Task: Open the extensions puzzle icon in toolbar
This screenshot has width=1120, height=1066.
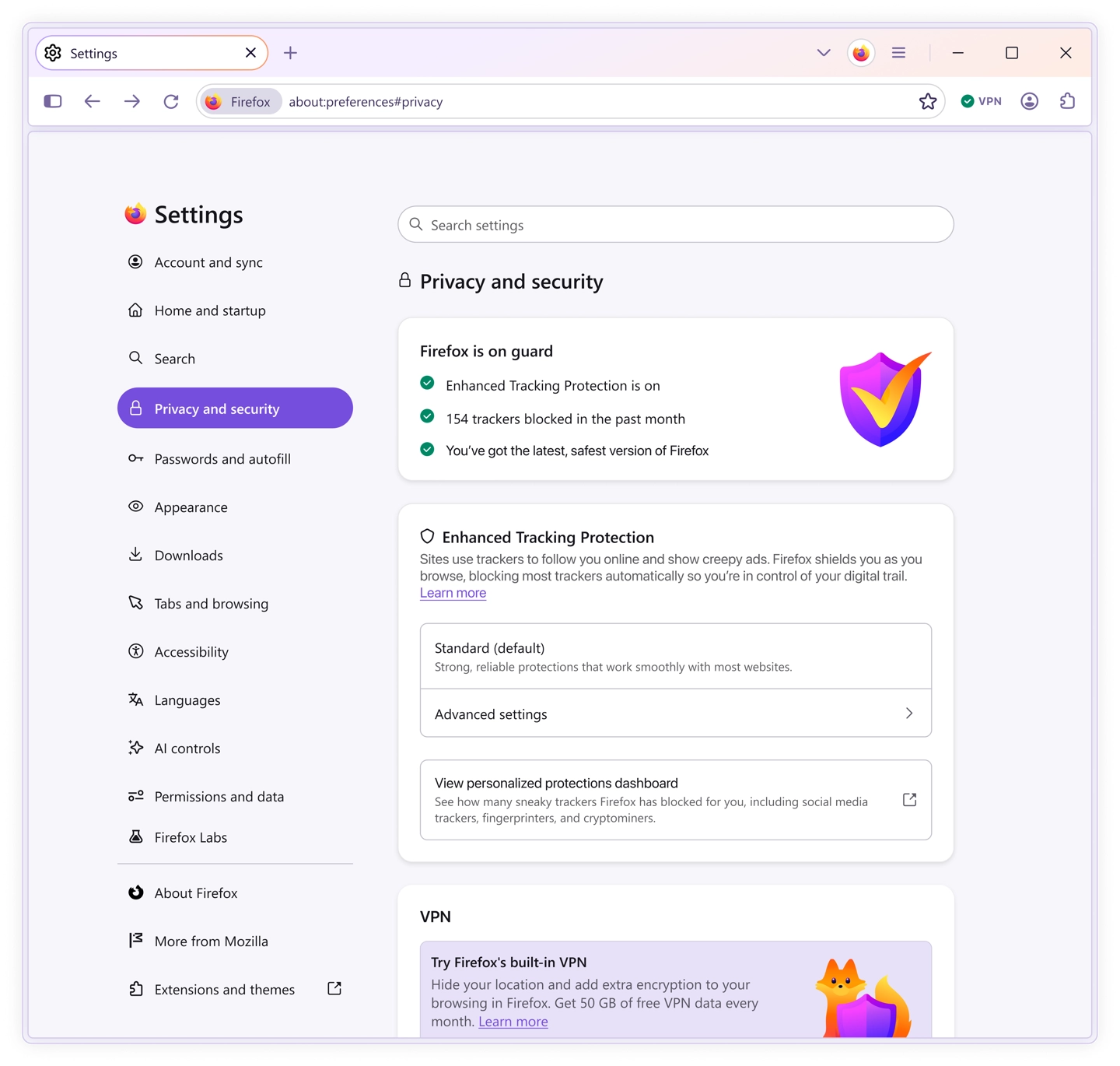Action: coord(1067,101)
